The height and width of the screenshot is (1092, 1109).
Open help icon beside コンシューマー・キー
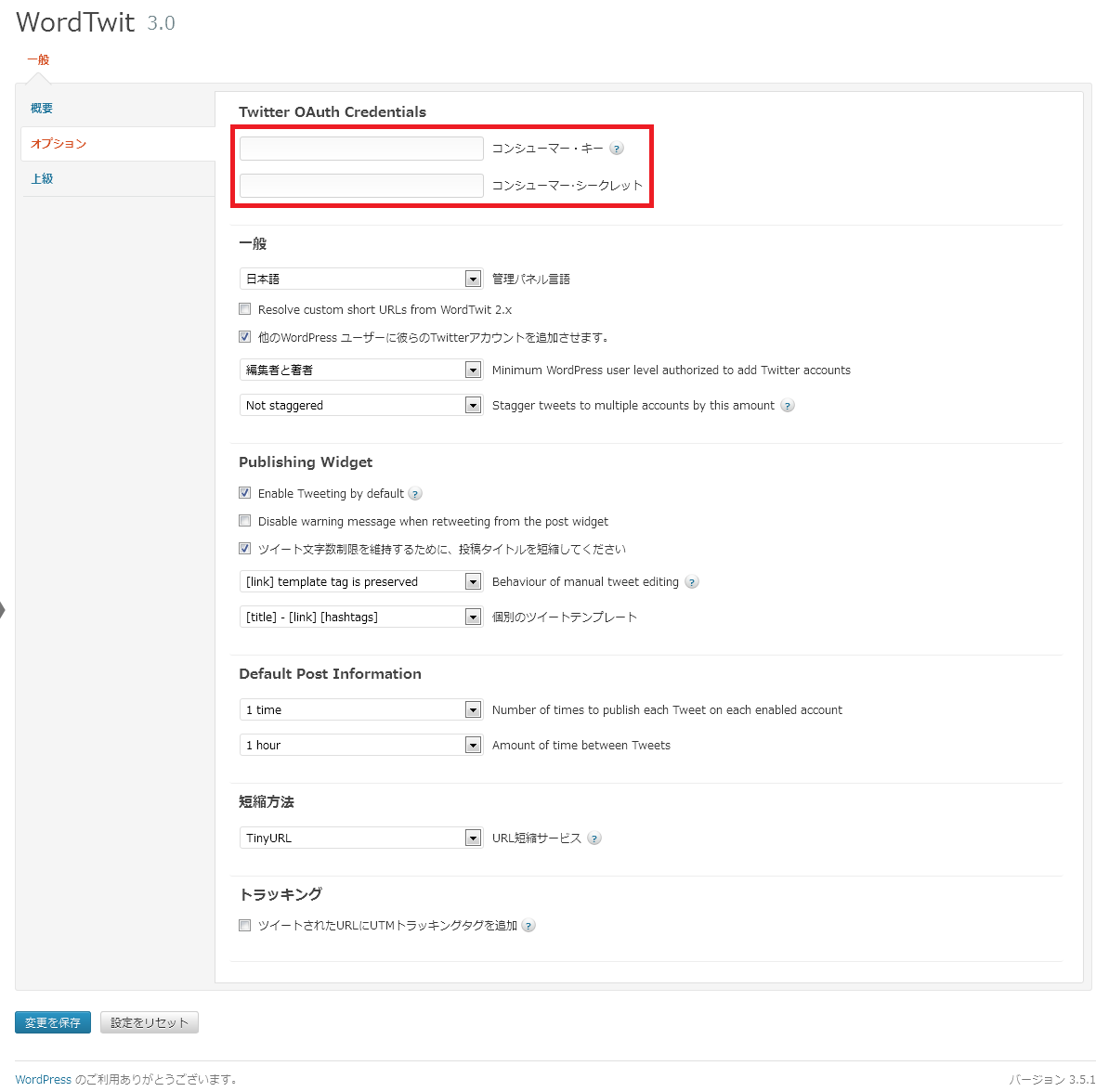[x=617, y=149]
